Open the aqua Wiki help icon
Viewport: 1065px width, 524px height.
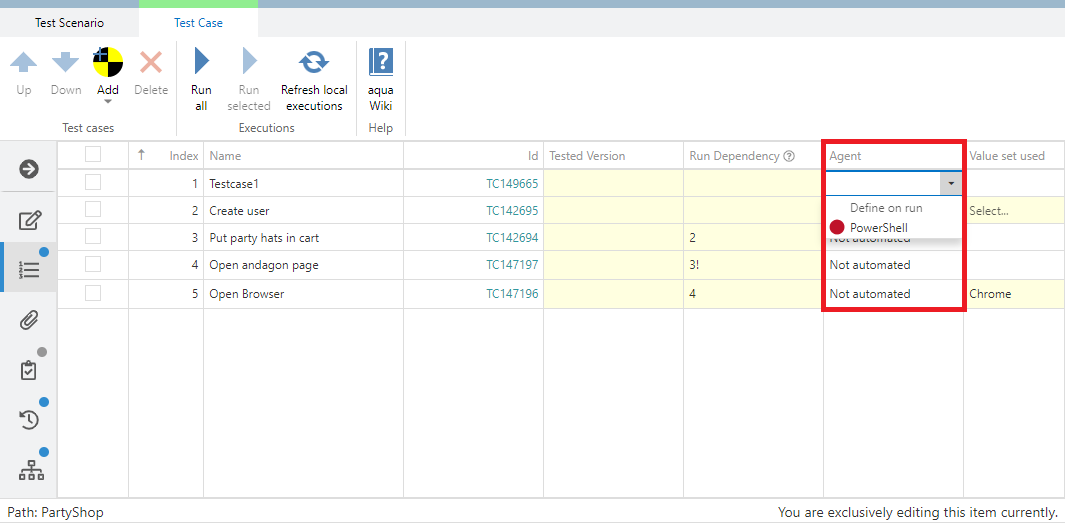click(x=381, y=62)
